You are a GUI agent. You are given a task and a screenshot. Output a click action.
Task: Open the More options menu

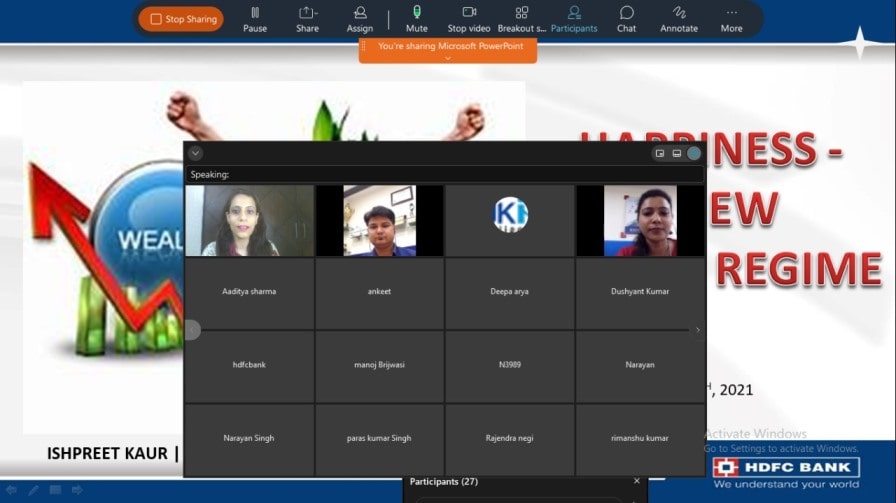click(x=731, y=18)
